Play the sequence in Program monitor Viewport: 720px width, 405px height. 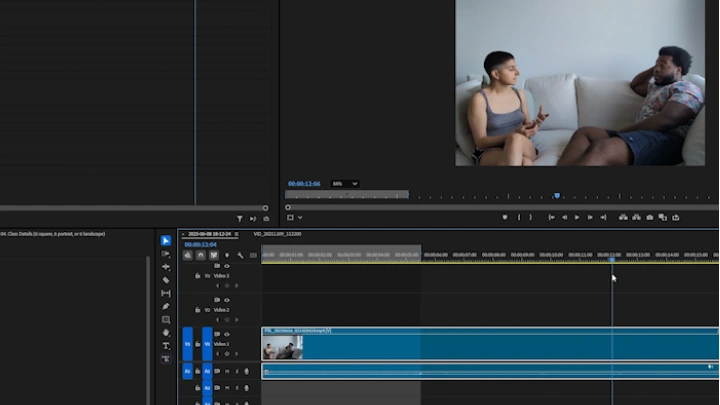(x=577, y=218)
